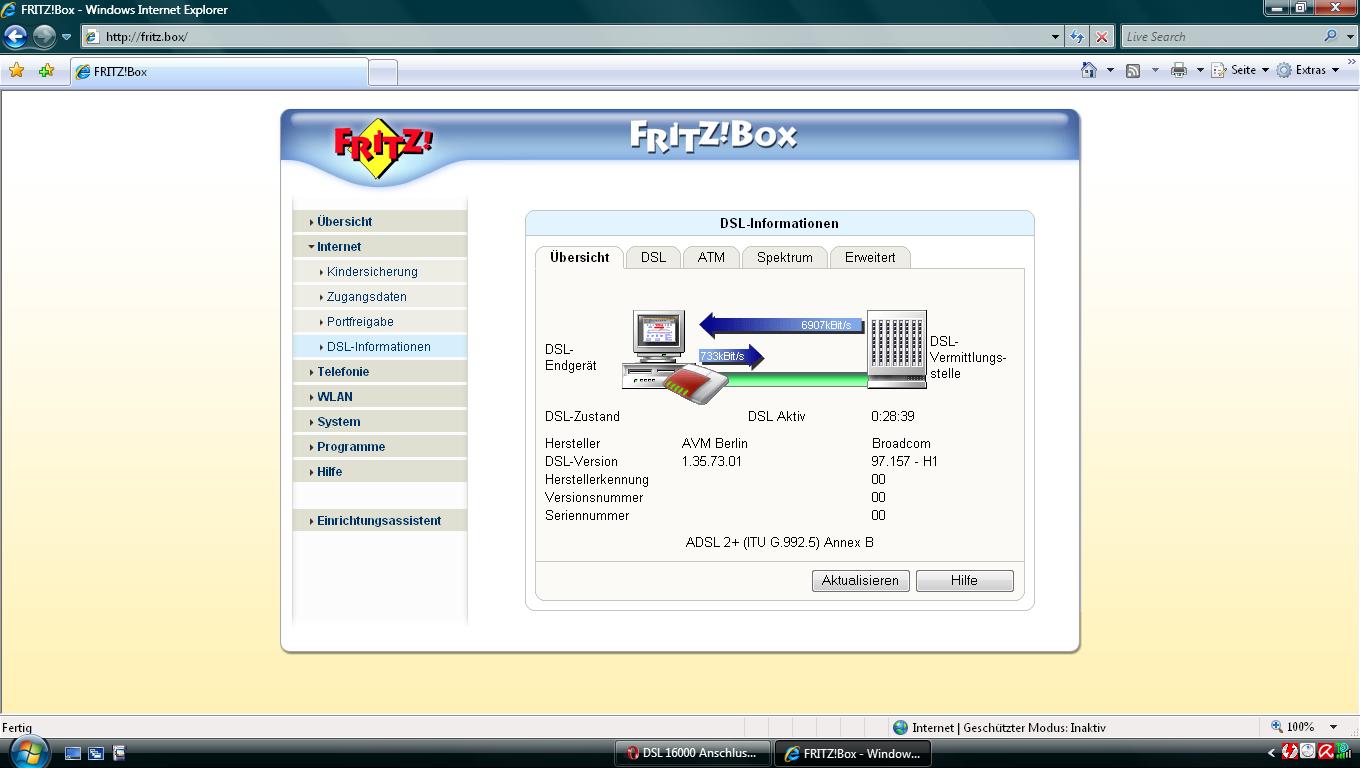Open the address bar history dropdown
The height and width of the screenshot is (768, 1360).
coord(1055,37)
